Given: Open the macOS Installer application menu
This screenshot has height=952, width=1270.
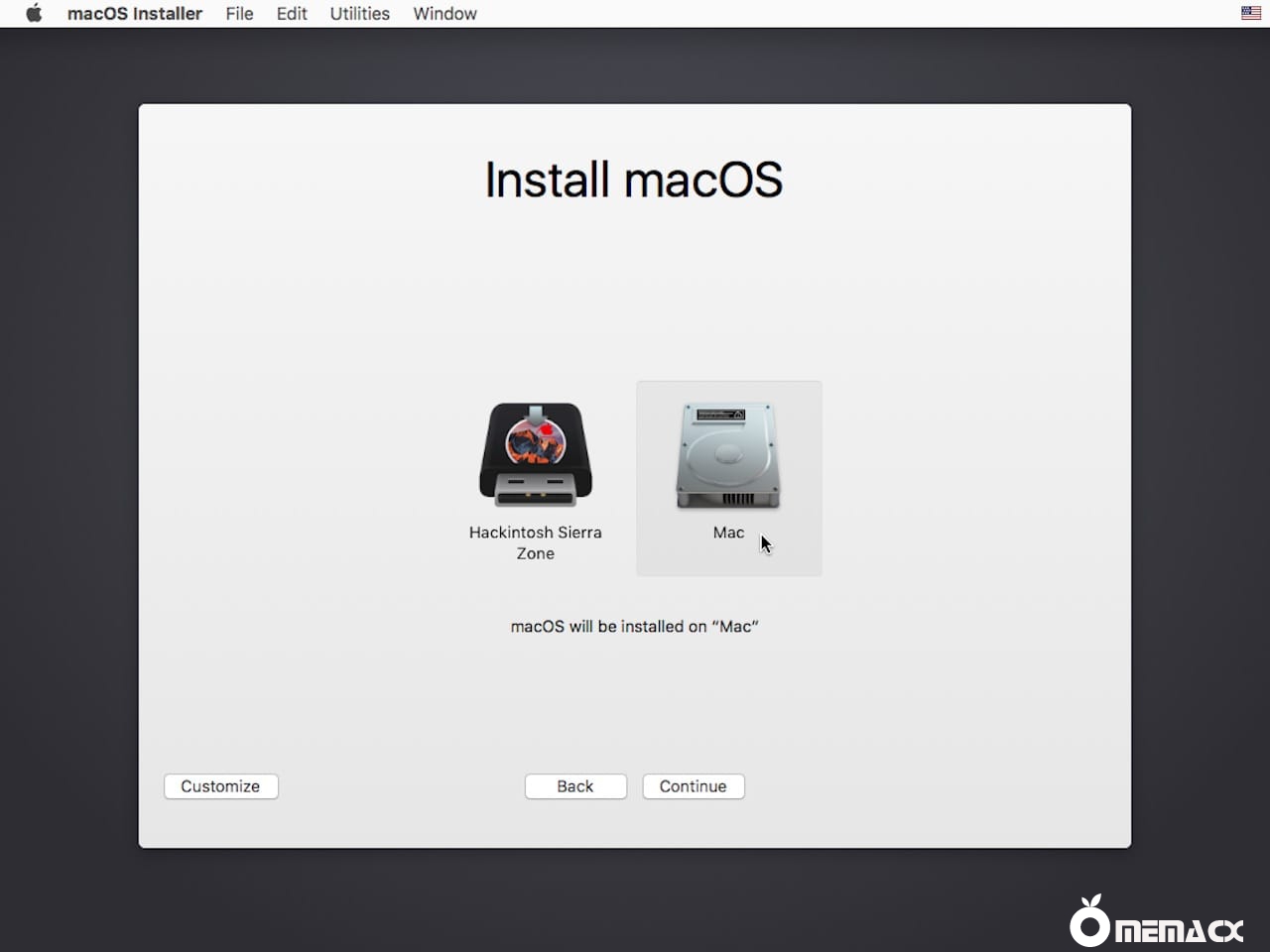Looking at the screenshot, I should click(x=134, y=14).
